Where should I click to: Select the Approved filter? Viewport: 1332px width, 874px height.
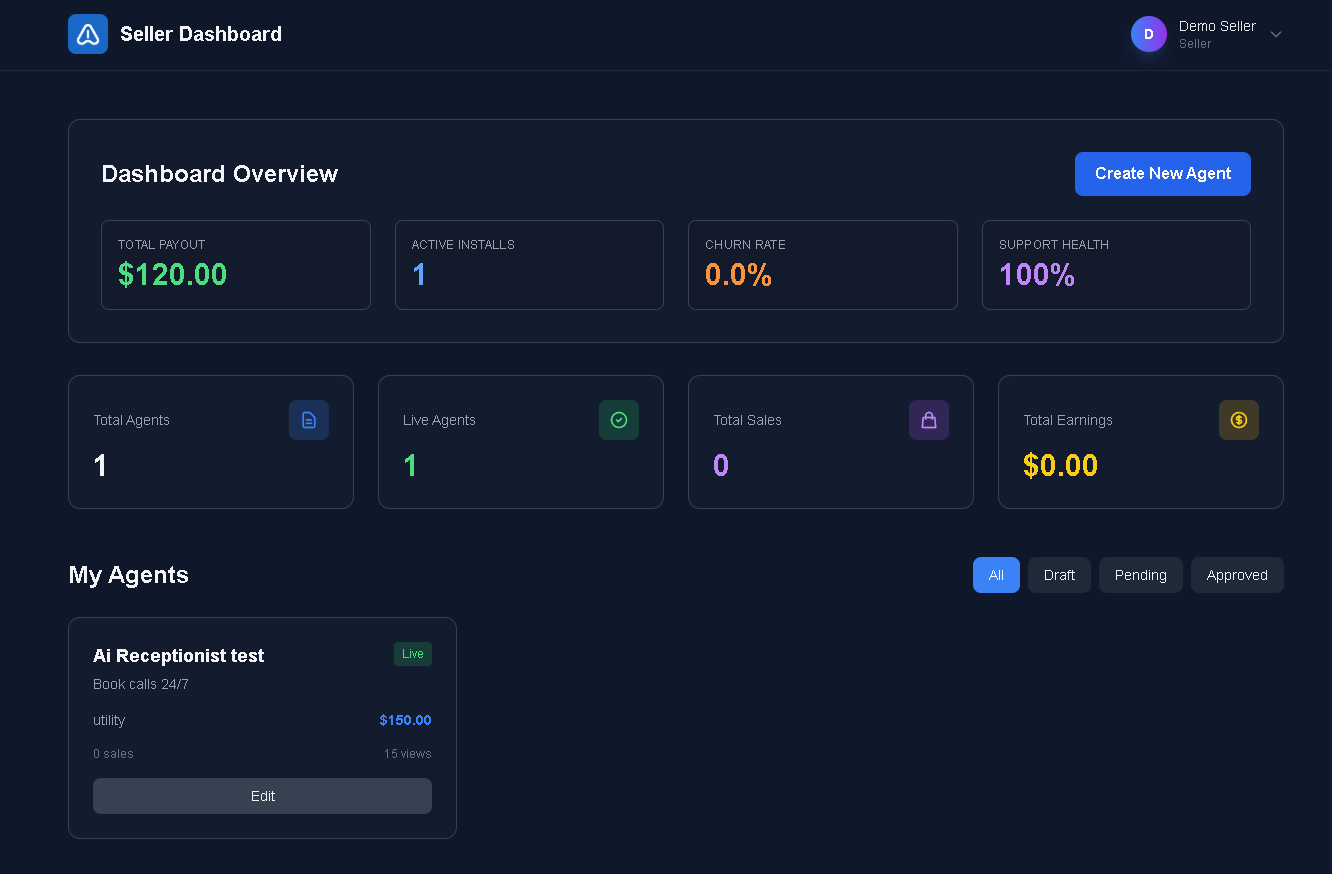tap(1237, 574)
